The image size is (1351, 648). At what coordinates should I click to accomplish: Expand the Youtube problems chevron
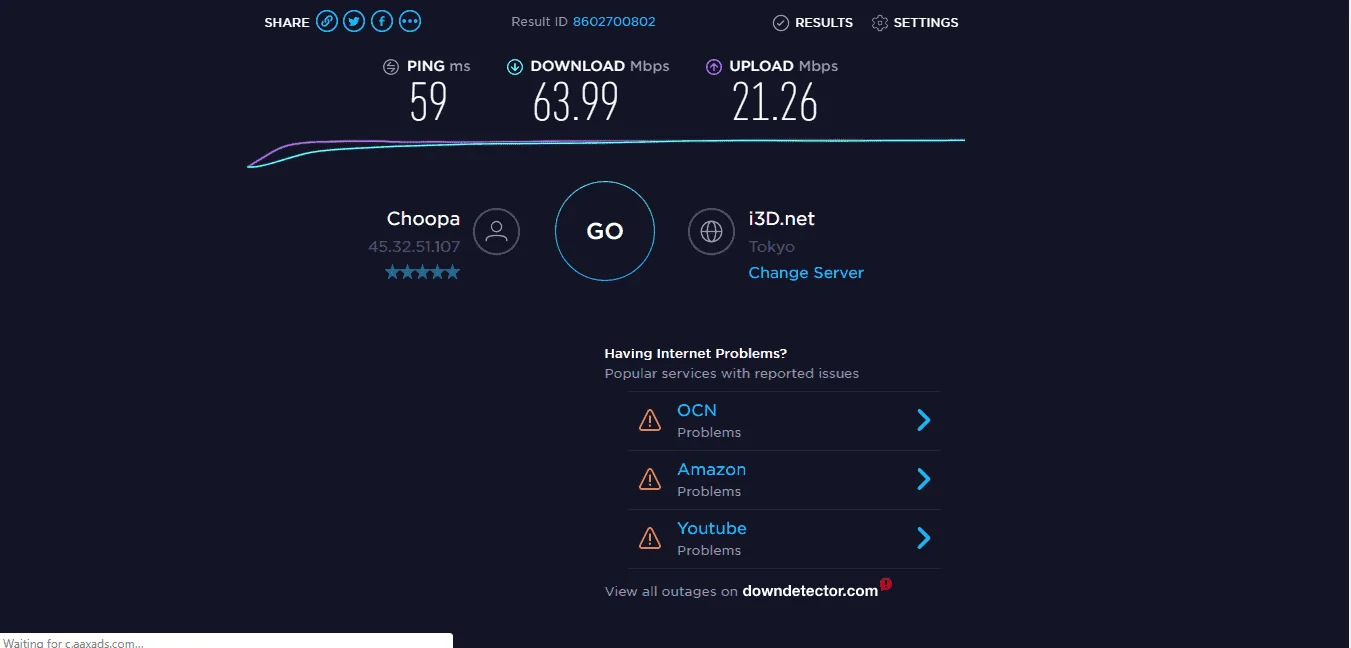tap(924, 538)
